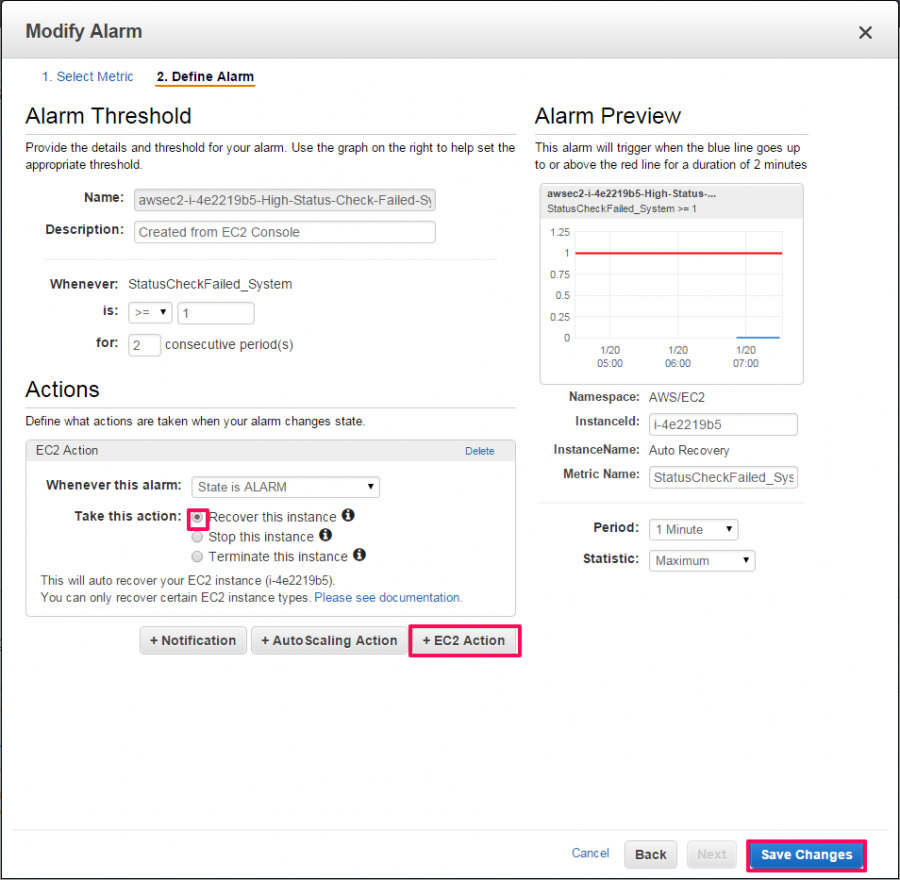Select Stop this instance radio button

tap(197, 537)
